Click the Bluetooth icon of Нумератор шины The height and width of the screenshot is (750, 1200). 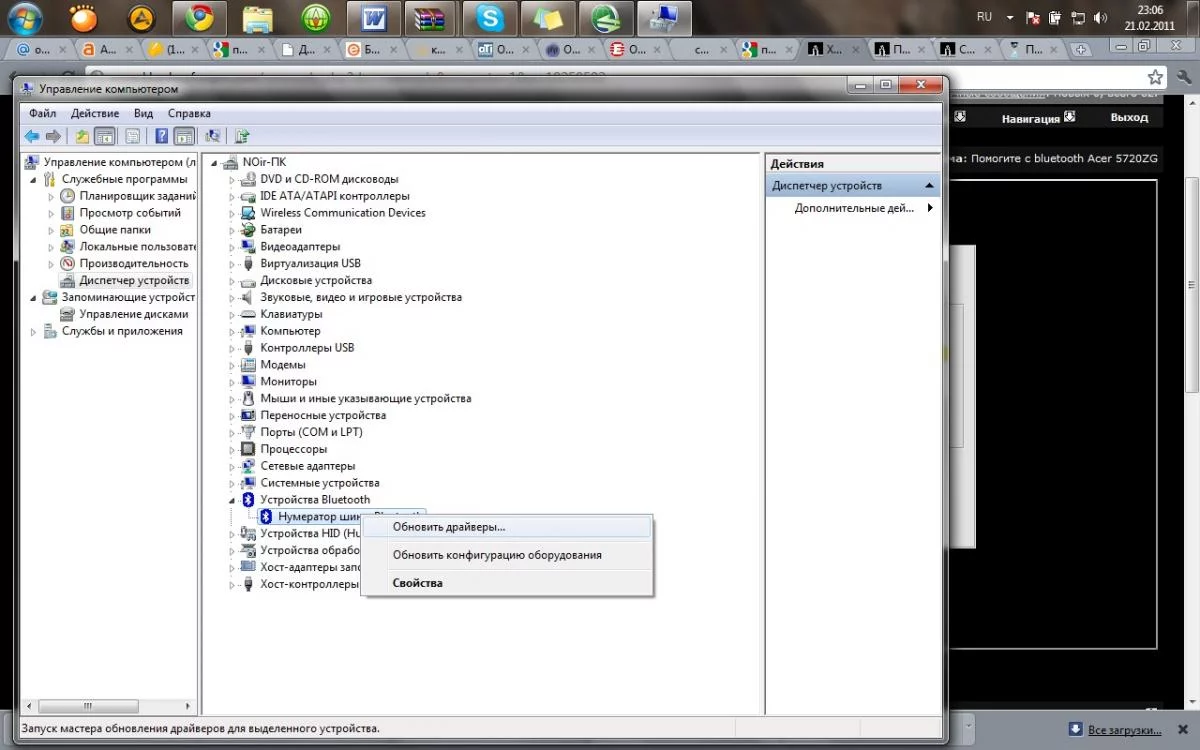(x=266, y=516)
